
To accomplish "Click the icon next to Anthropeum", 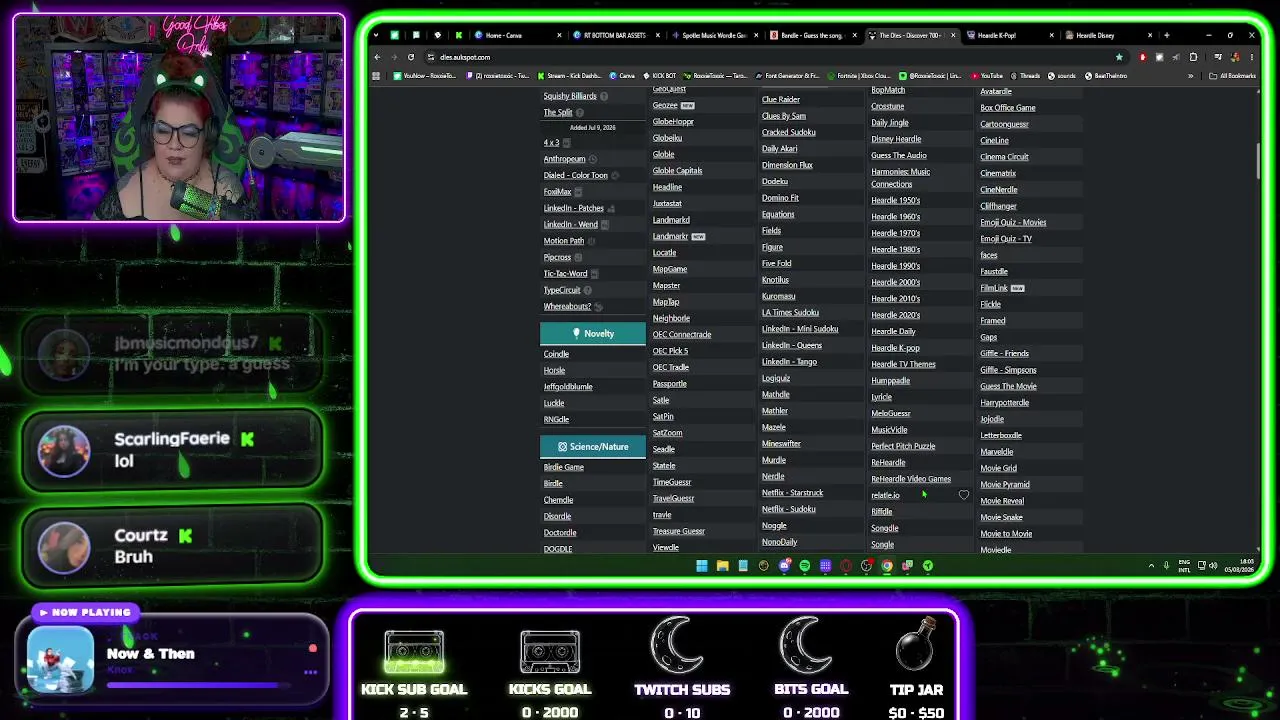I will [593, 159].
